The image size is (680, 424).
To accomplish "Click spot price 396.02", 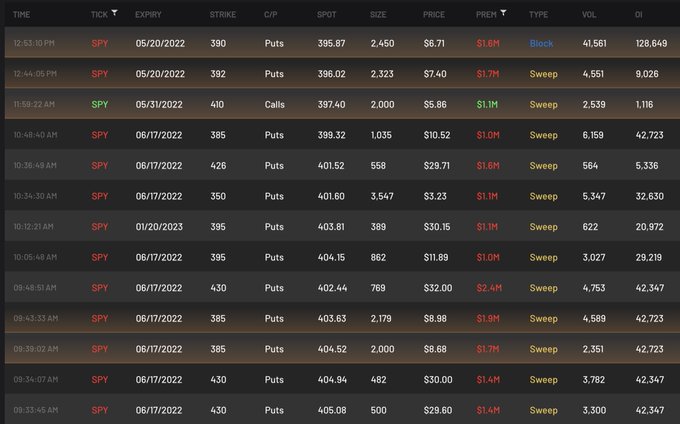I will point(331,74).
